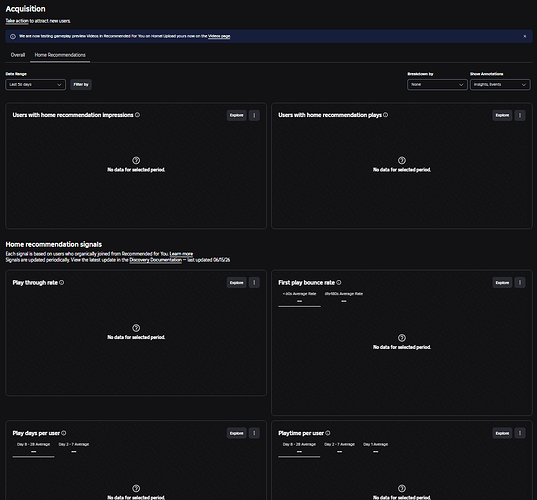Viewport: 537px width, 500px height.
Task: Click no-data question icon in recommendation plays card
Action: click(x=402, y=160)
